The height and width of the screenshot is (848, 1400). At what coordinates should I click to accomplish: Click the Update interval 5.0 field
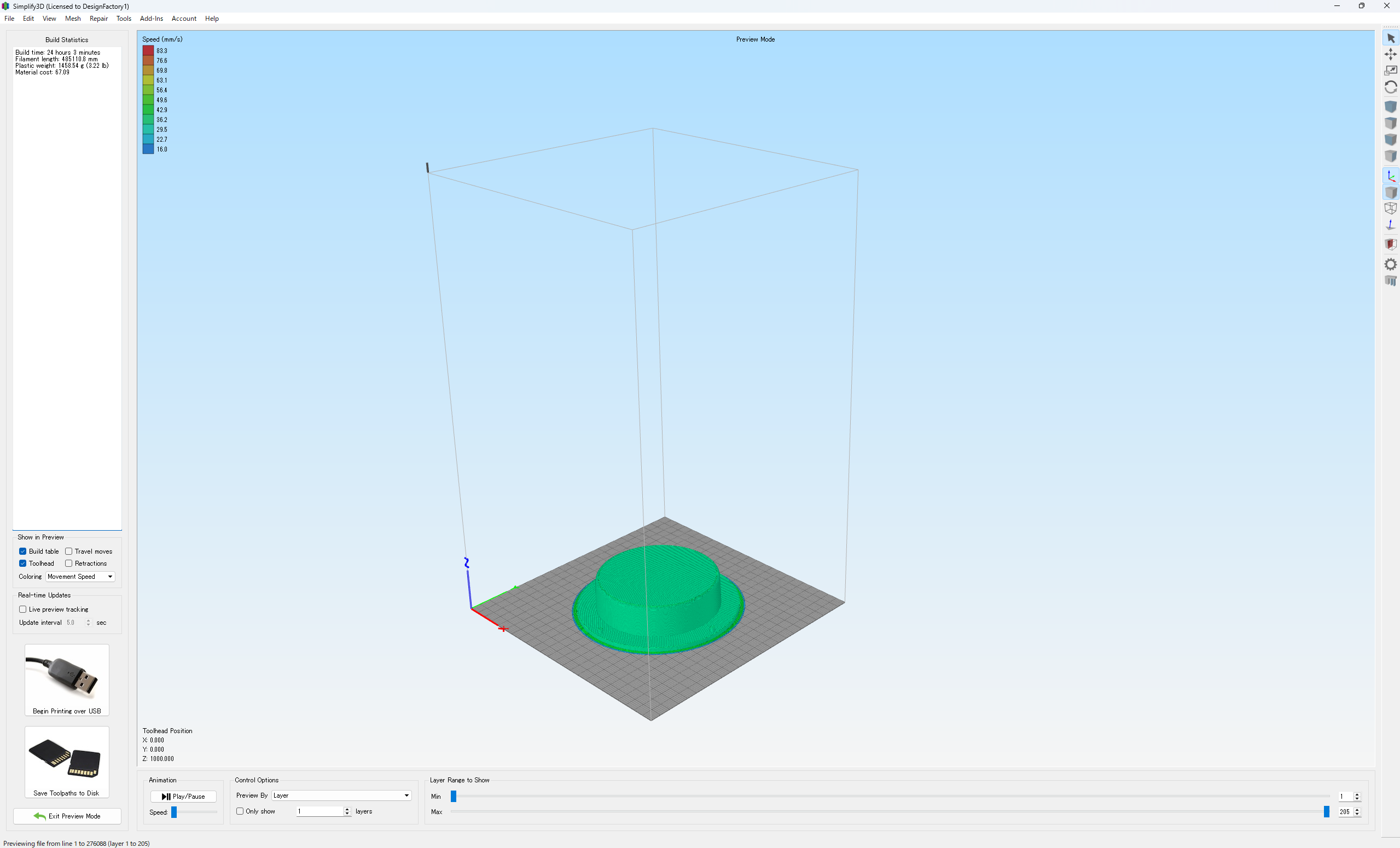click(x=74, y=623)
